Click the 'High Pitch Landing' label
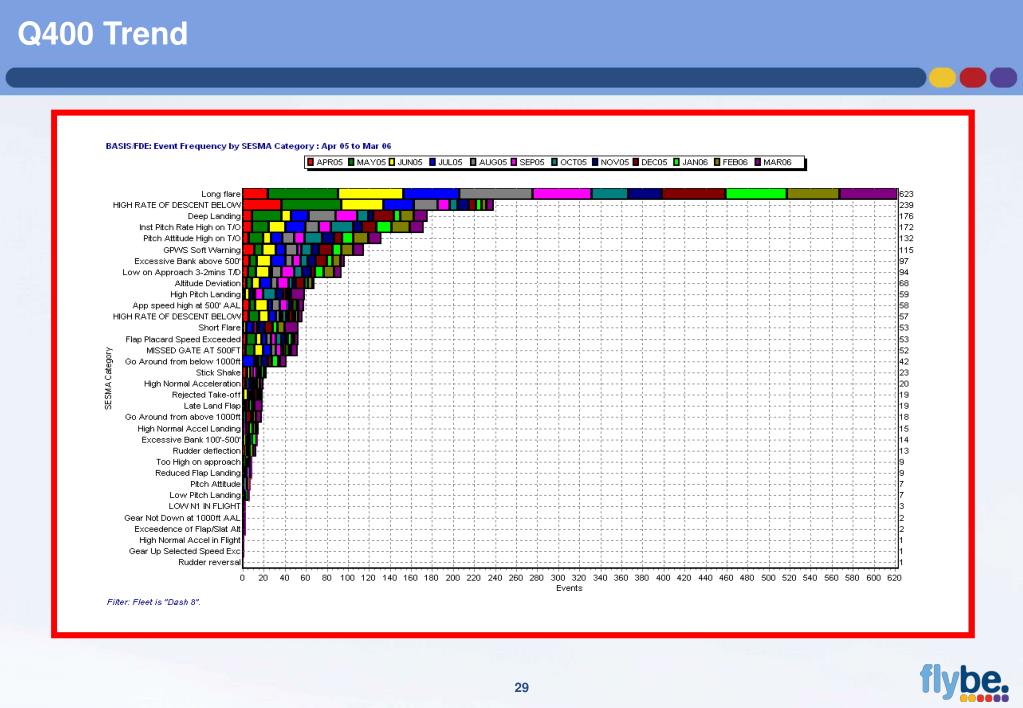The width and height of the screenshot is (1023, 708). click(206, 294)
